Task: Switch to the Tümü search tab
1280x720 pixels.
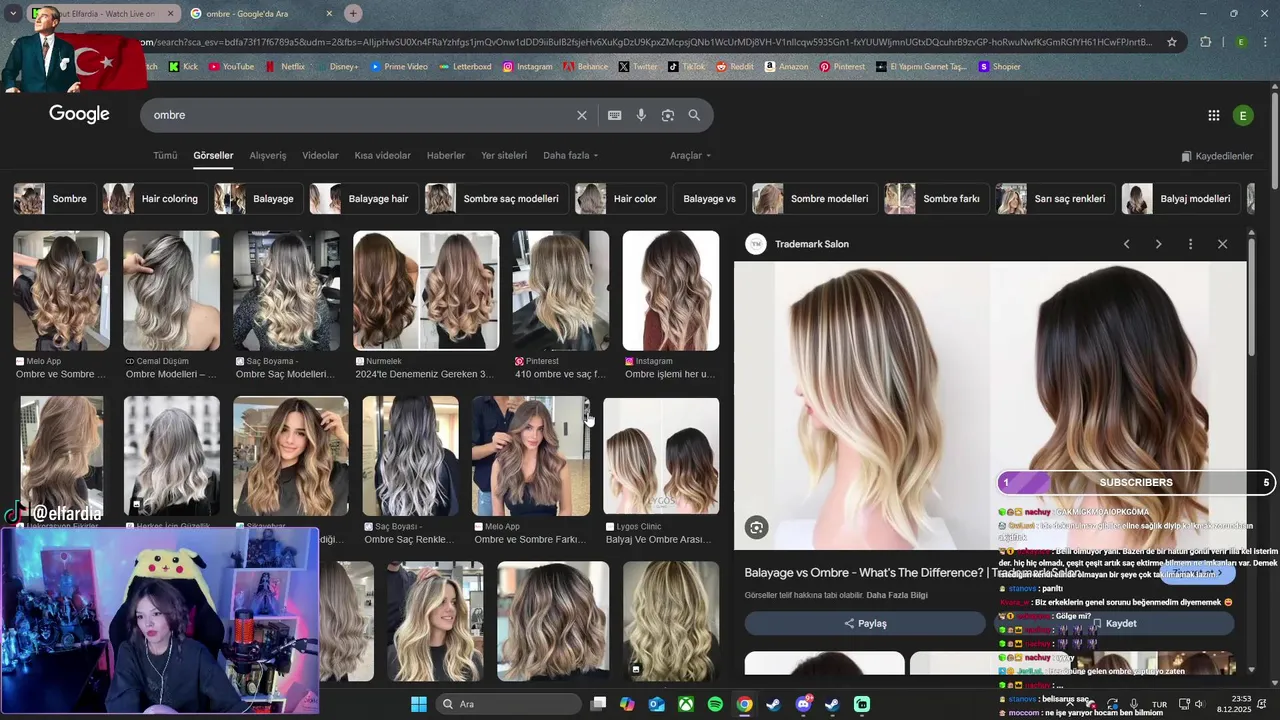Action: (165, 155)
